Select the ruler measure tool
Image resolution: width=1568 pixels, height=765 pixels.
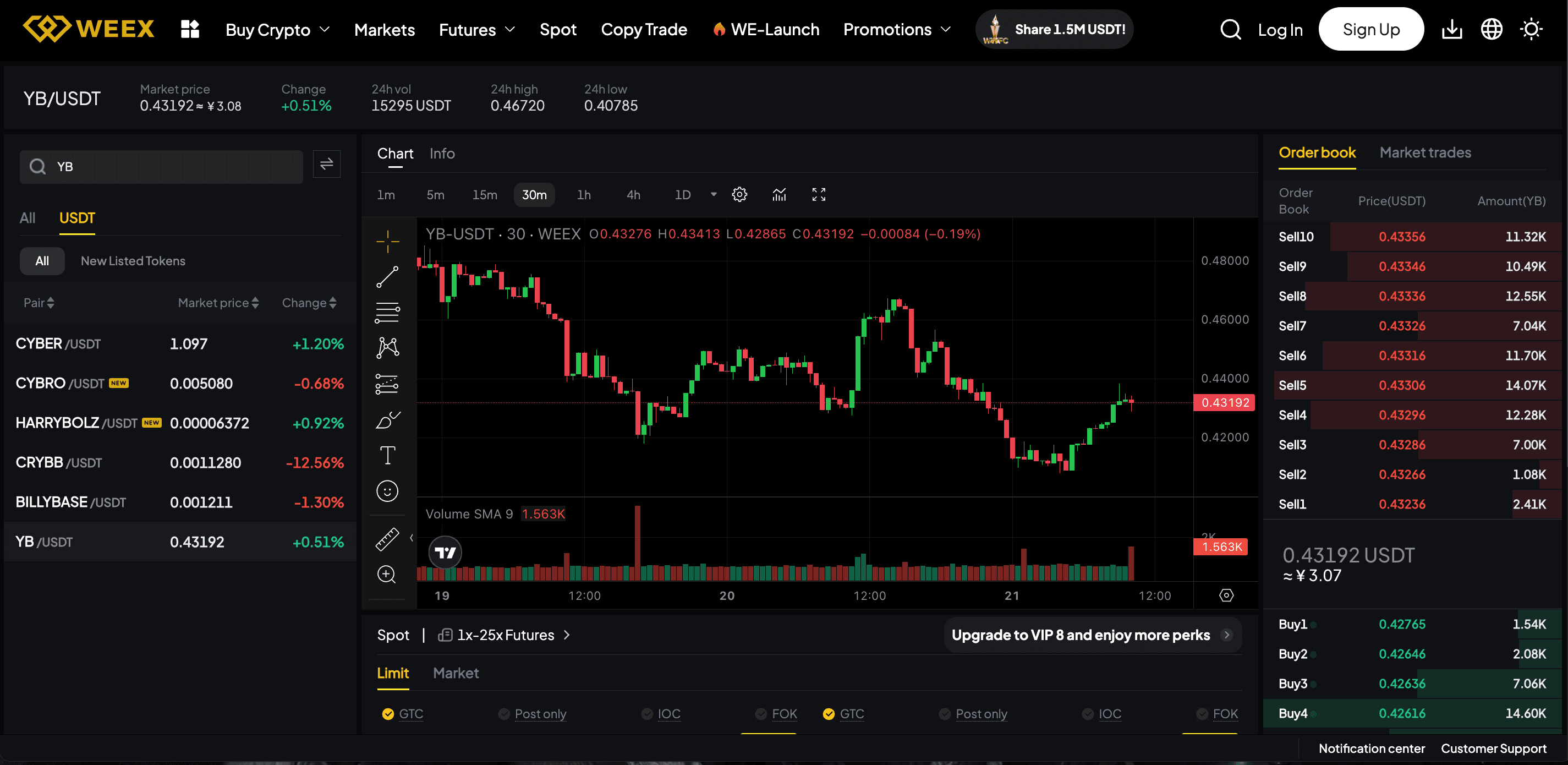[387, 539]
